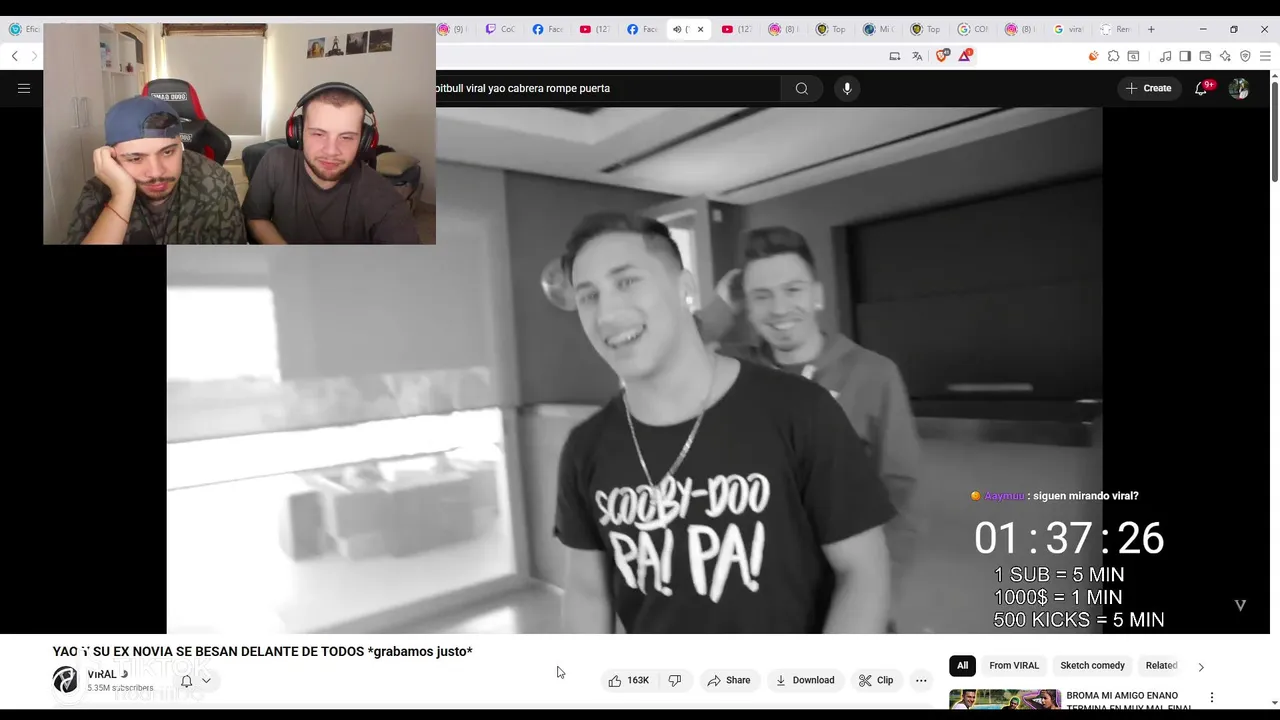
Task: Download the video with the Download button
Action: (805, 680)
